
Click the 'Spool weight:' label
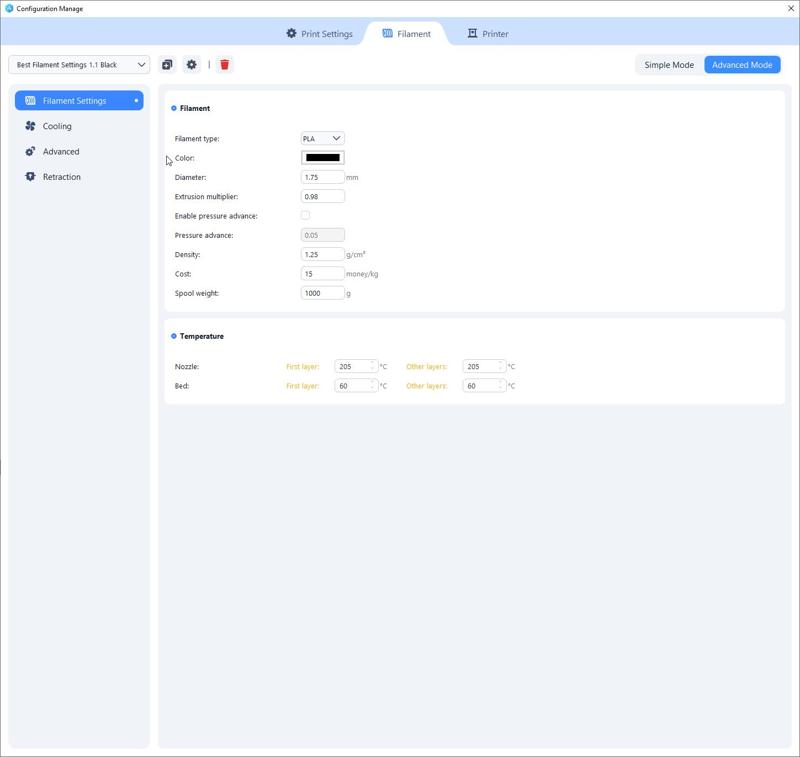click(196, 293)
